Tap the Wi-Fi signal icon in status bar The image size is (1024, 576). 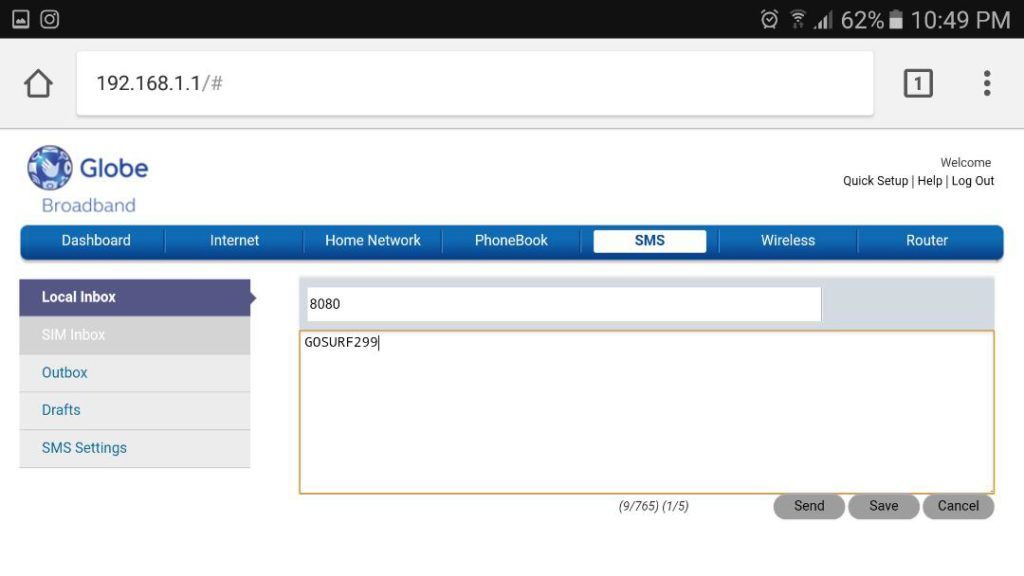797,20
